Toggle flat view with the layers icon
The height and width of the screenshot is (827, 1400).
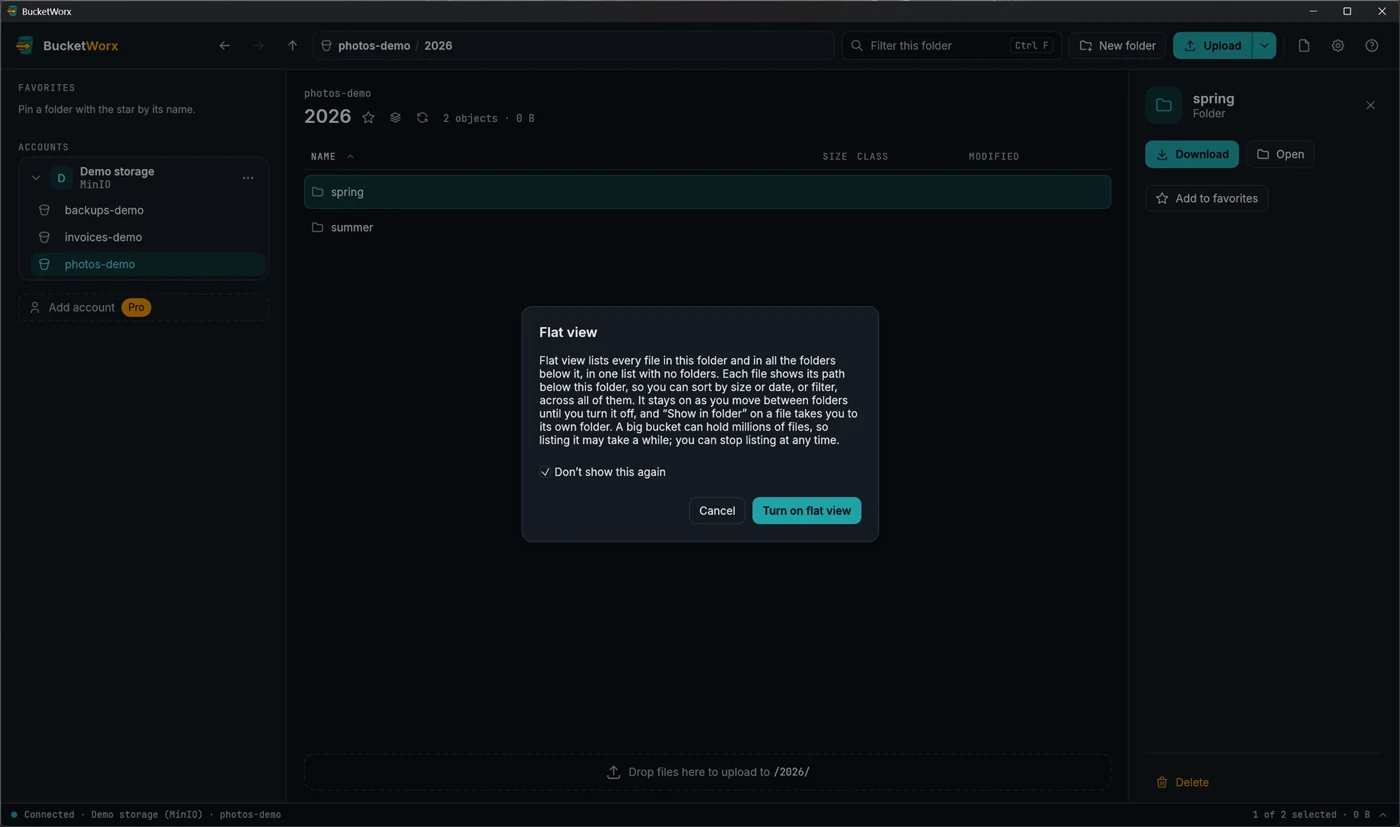click(x=395, y=118)
